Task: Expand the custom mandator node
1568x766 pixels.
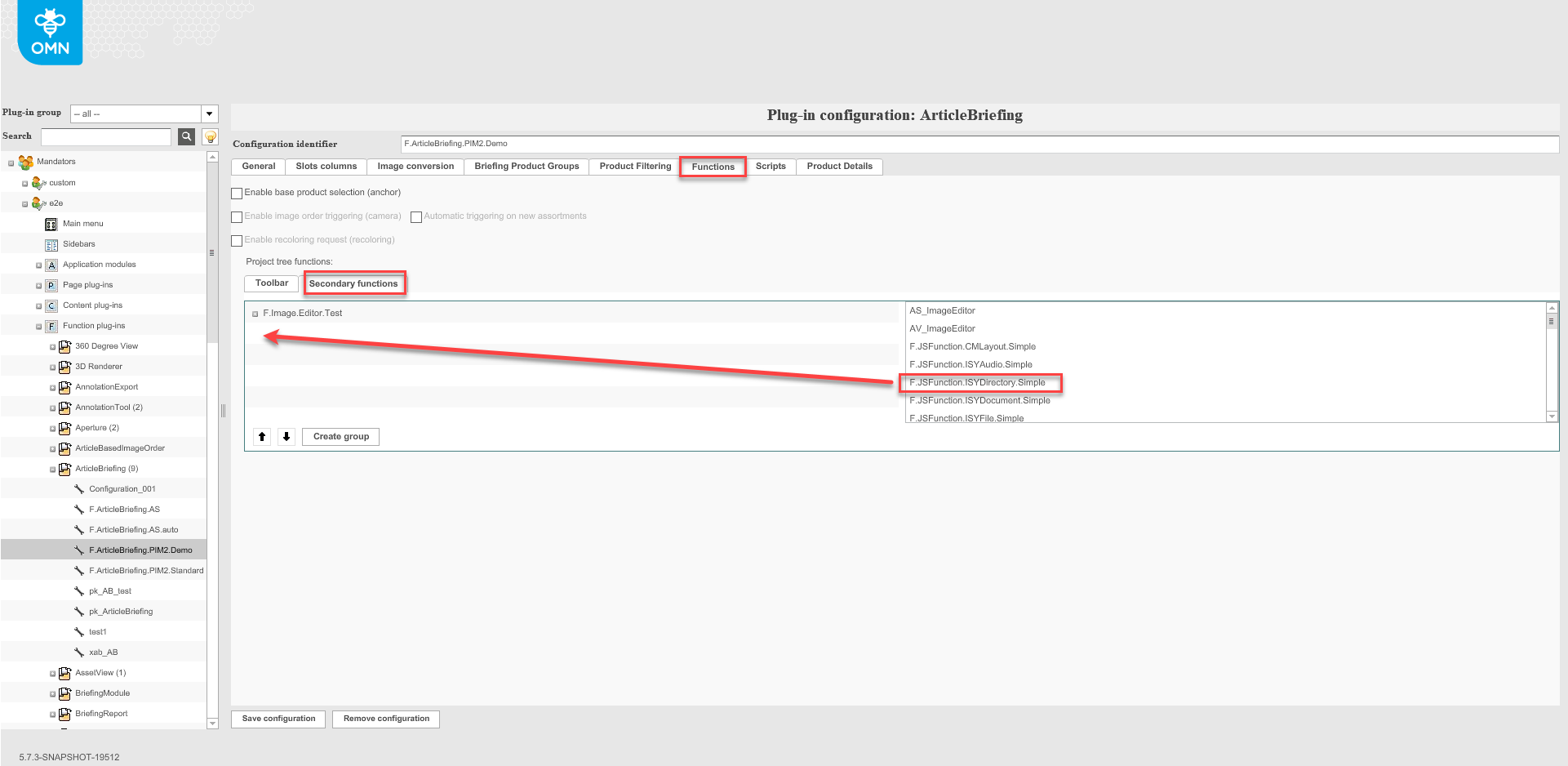Action: point(24,182)
